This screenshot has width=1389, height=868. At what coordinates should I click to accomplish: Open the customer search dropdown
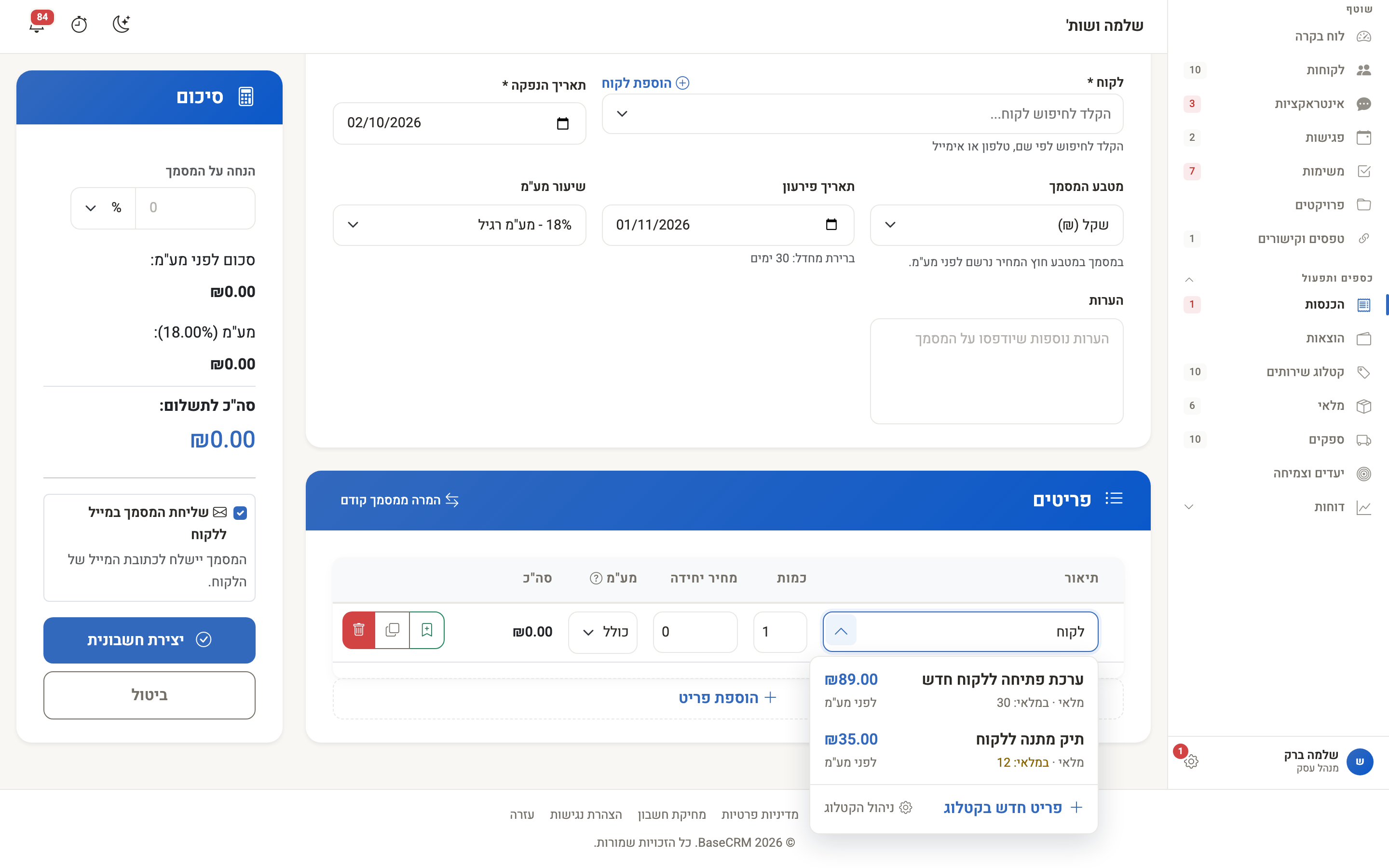(862, 114)
